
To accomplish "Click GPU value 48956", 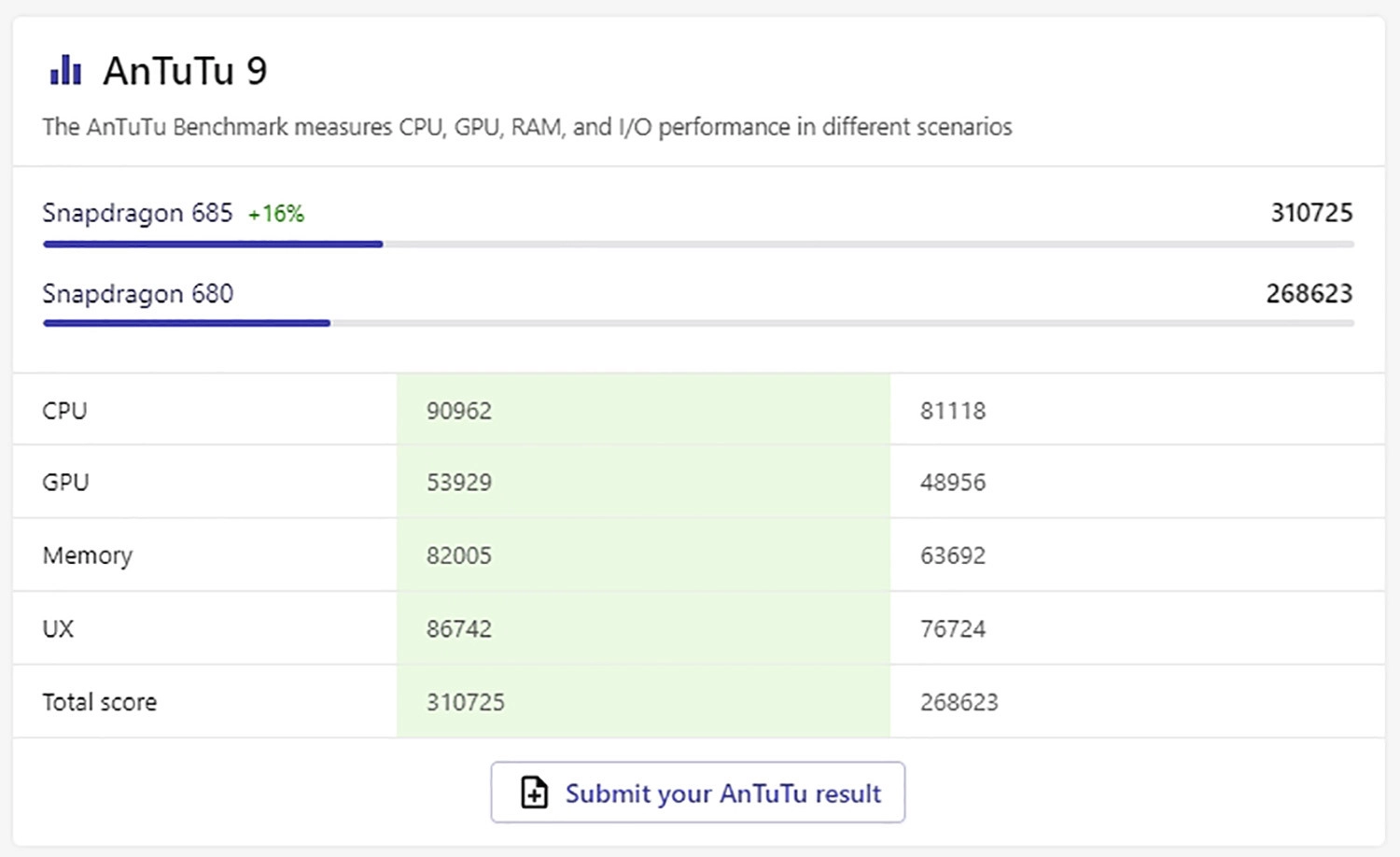I will point(953,483).
